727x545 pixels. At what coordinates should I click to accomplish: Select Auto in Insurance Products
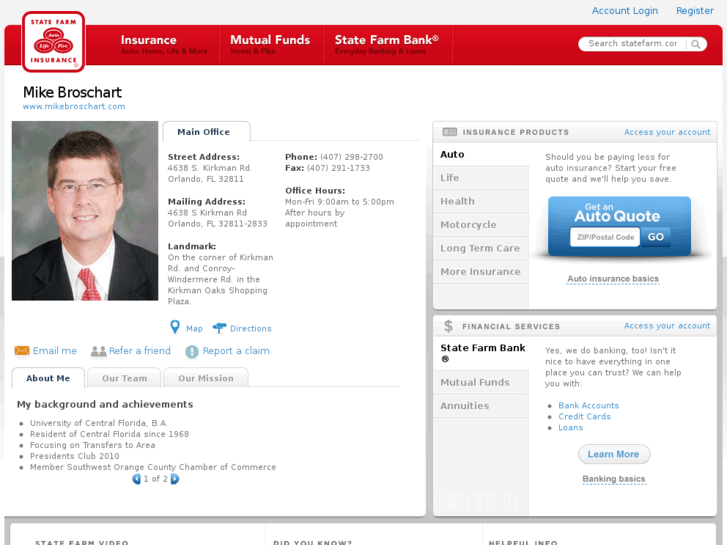click(481, 154)
